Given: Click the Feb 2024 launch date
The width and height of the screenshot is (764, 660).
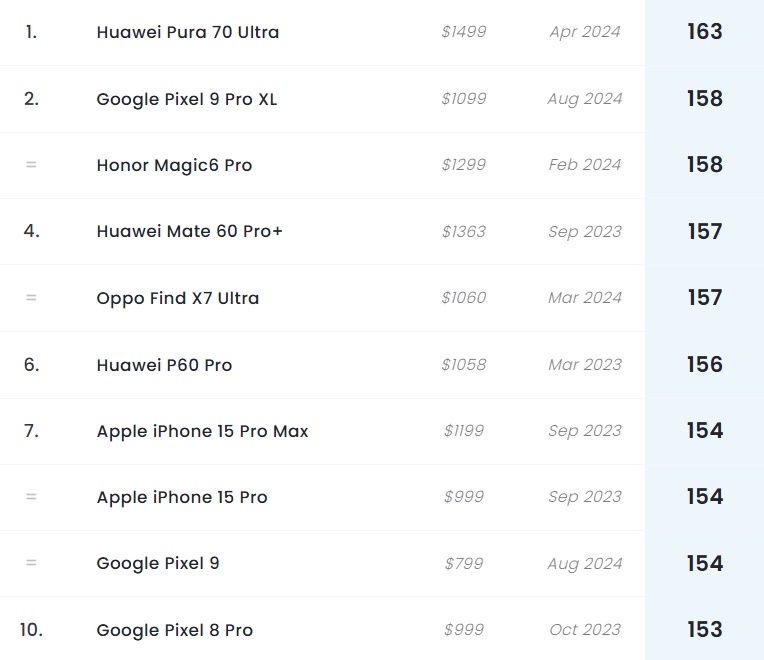Looking at the screenshot, I should [x=585, y=165].
